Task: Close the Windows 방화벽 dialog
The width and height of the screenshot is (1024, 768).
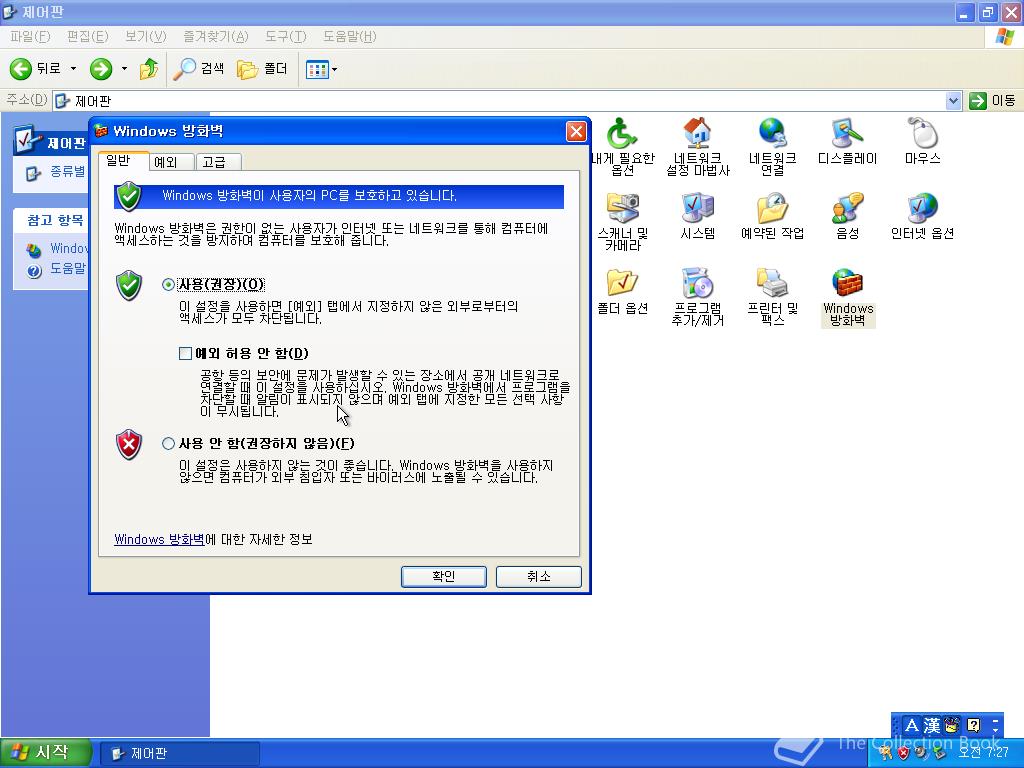Action: (x=576, y=131)
